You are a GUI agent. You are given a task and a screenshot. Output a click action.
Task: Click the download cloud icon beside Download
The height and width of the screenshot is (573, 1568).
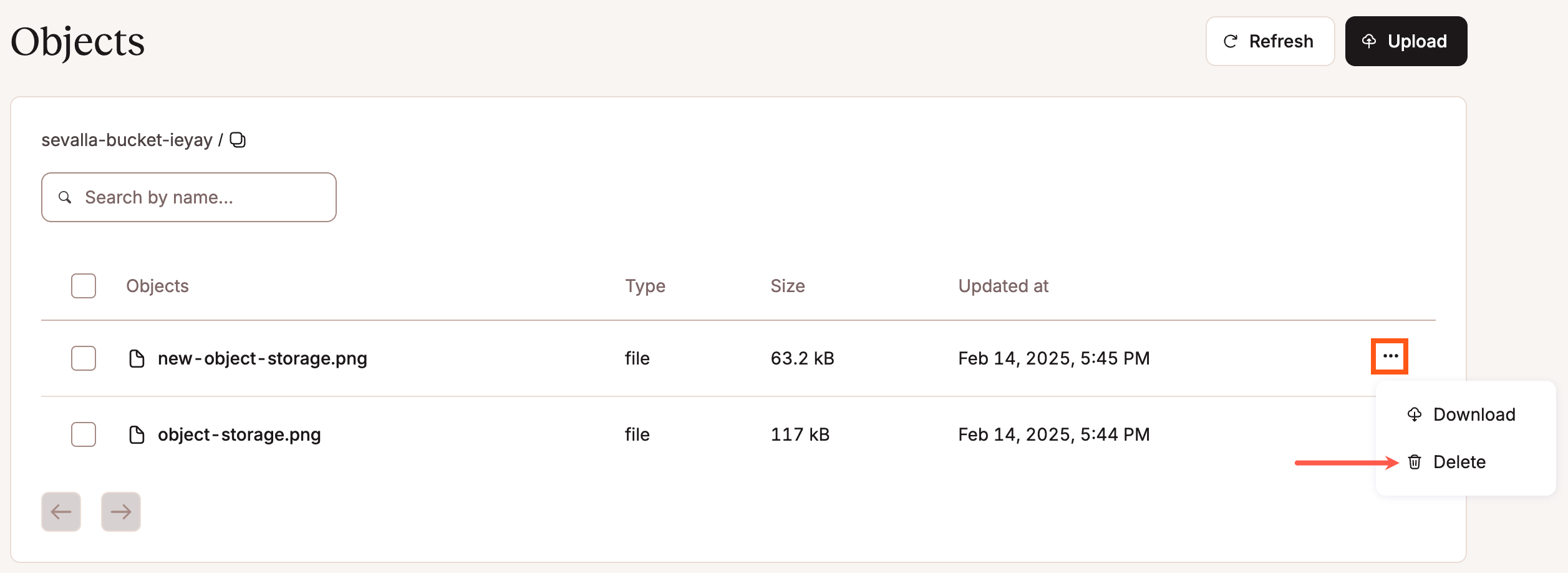coord(1415,414)
